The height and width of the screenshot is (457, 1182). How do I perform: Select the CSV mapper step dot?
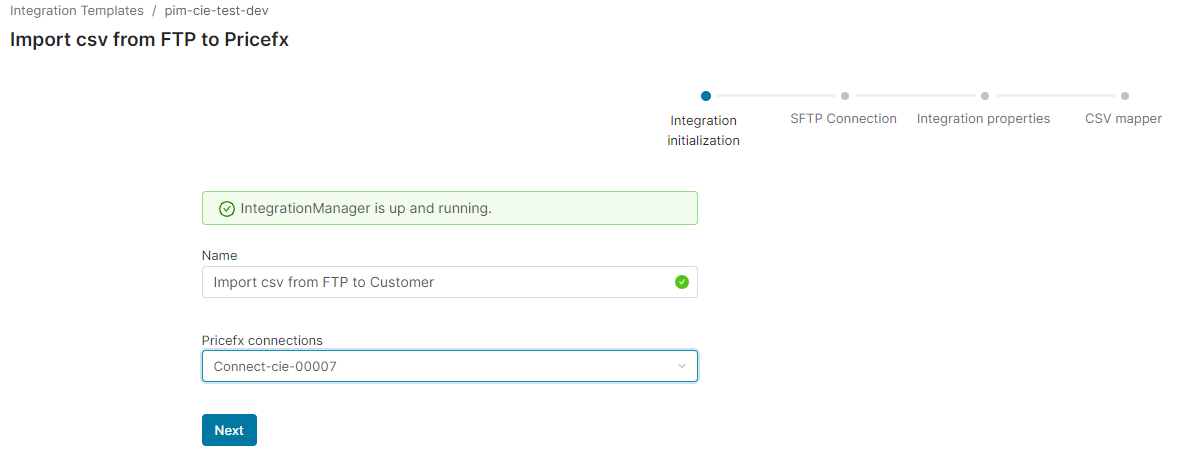1125,96
